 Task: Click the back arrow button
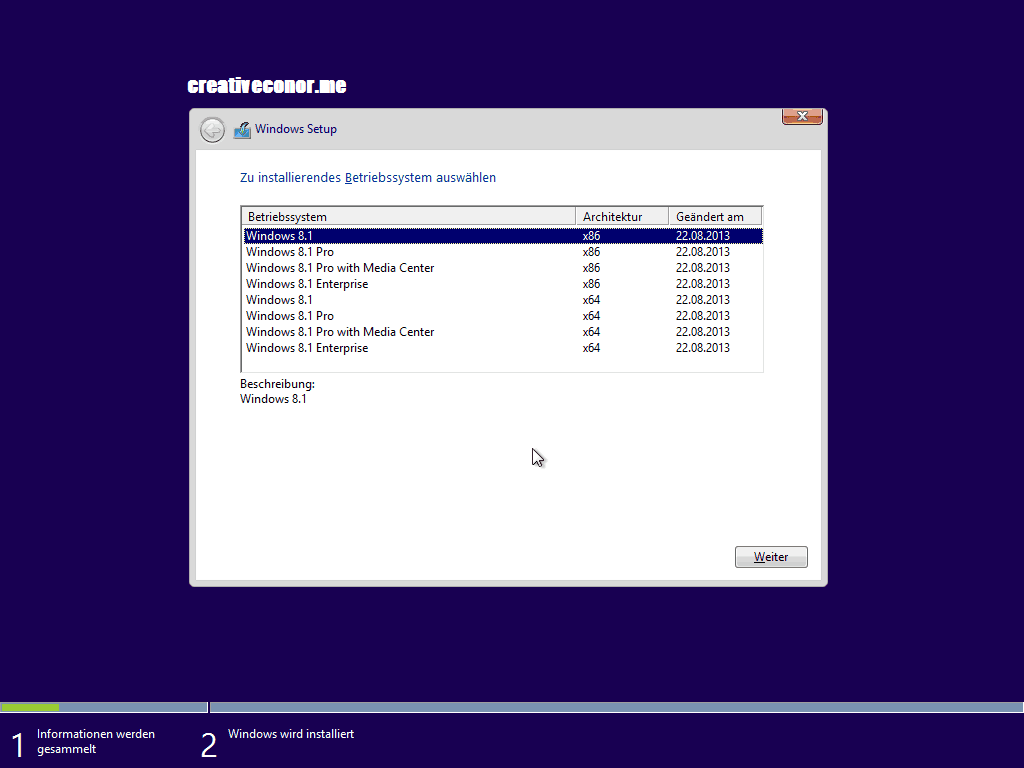pyautogui.click(x=212, y=130)
